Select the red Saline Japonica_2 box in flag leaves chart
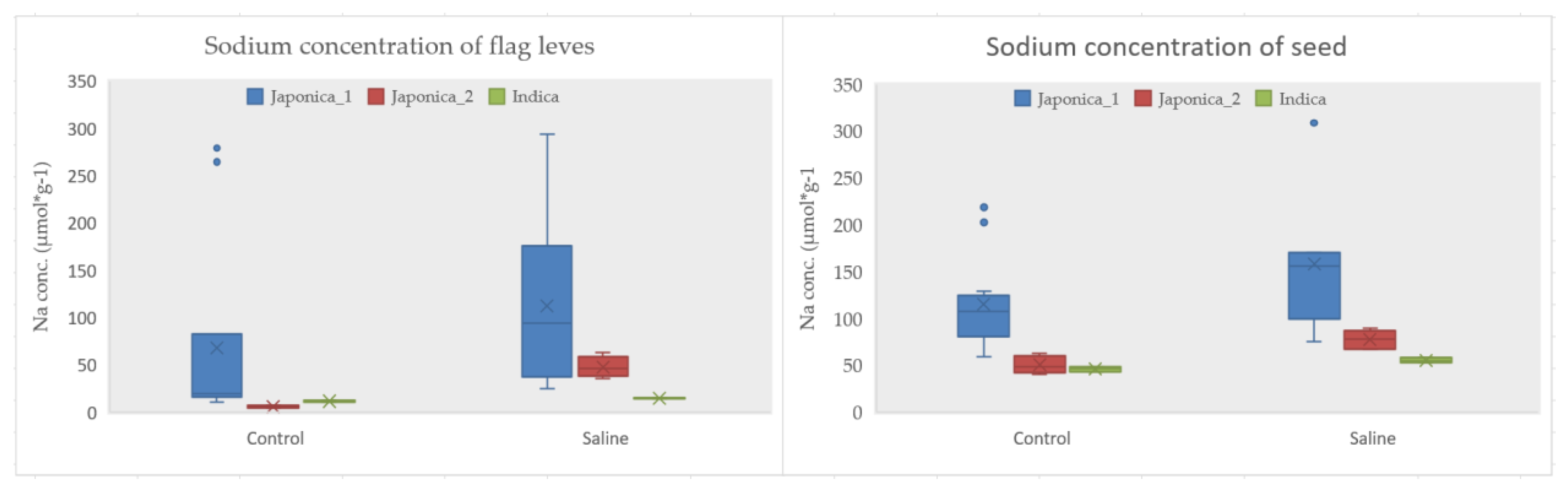Viewport: 1568px width, 490px height. pos(603,366)
